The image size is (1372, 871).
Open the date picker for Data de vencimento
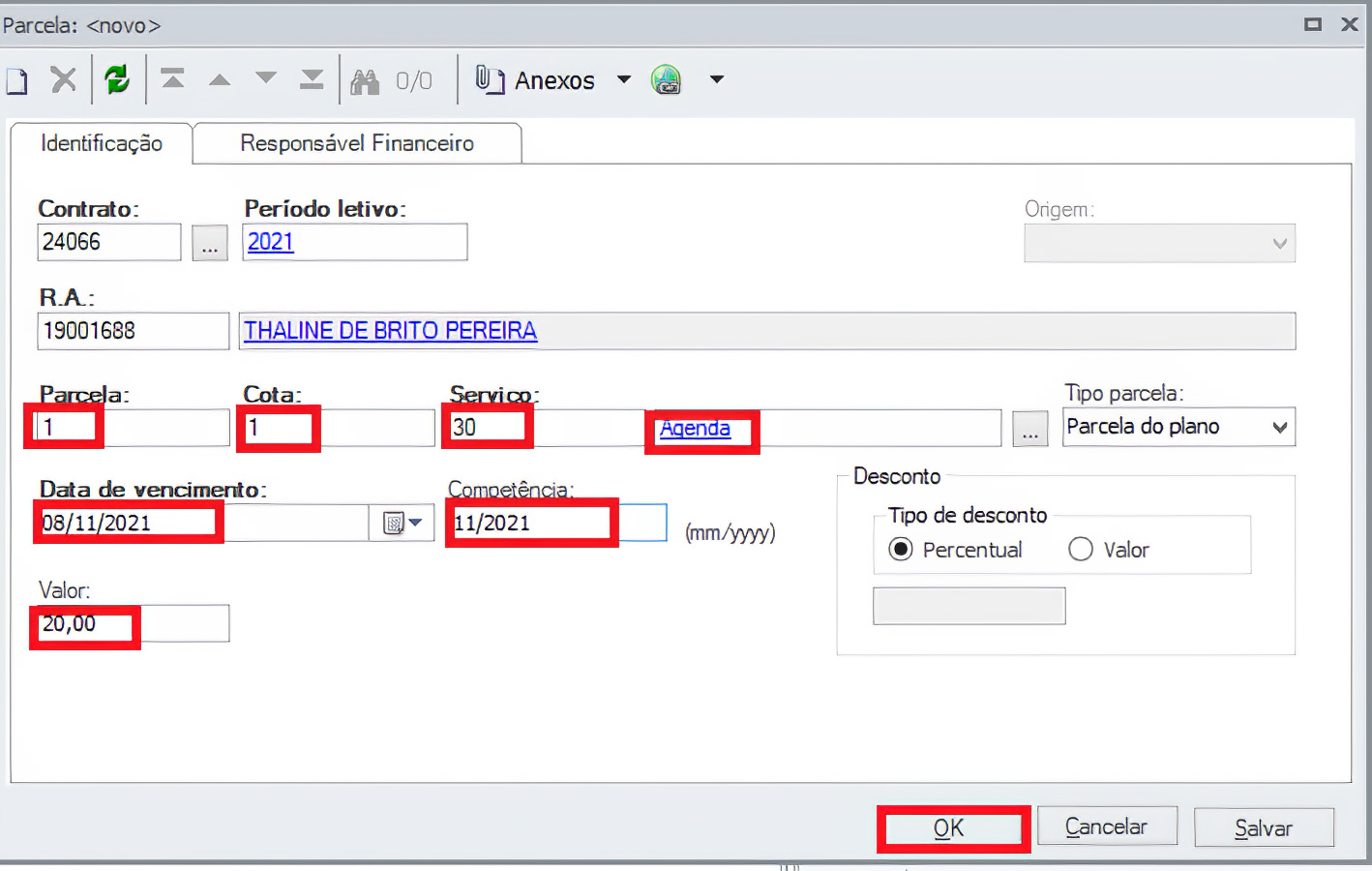click(403, 524)
